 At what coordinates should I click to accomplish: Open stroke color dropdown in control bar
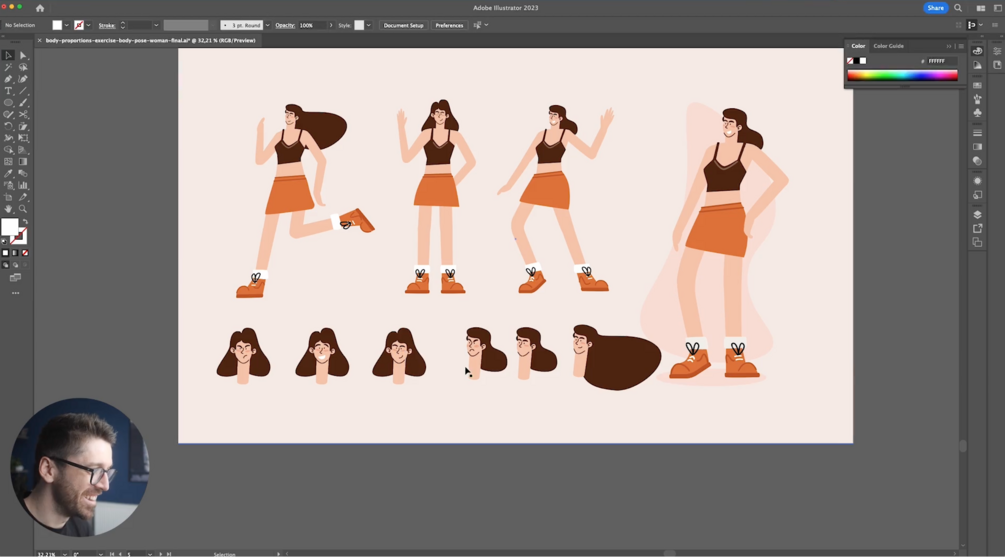coord(88,26)
